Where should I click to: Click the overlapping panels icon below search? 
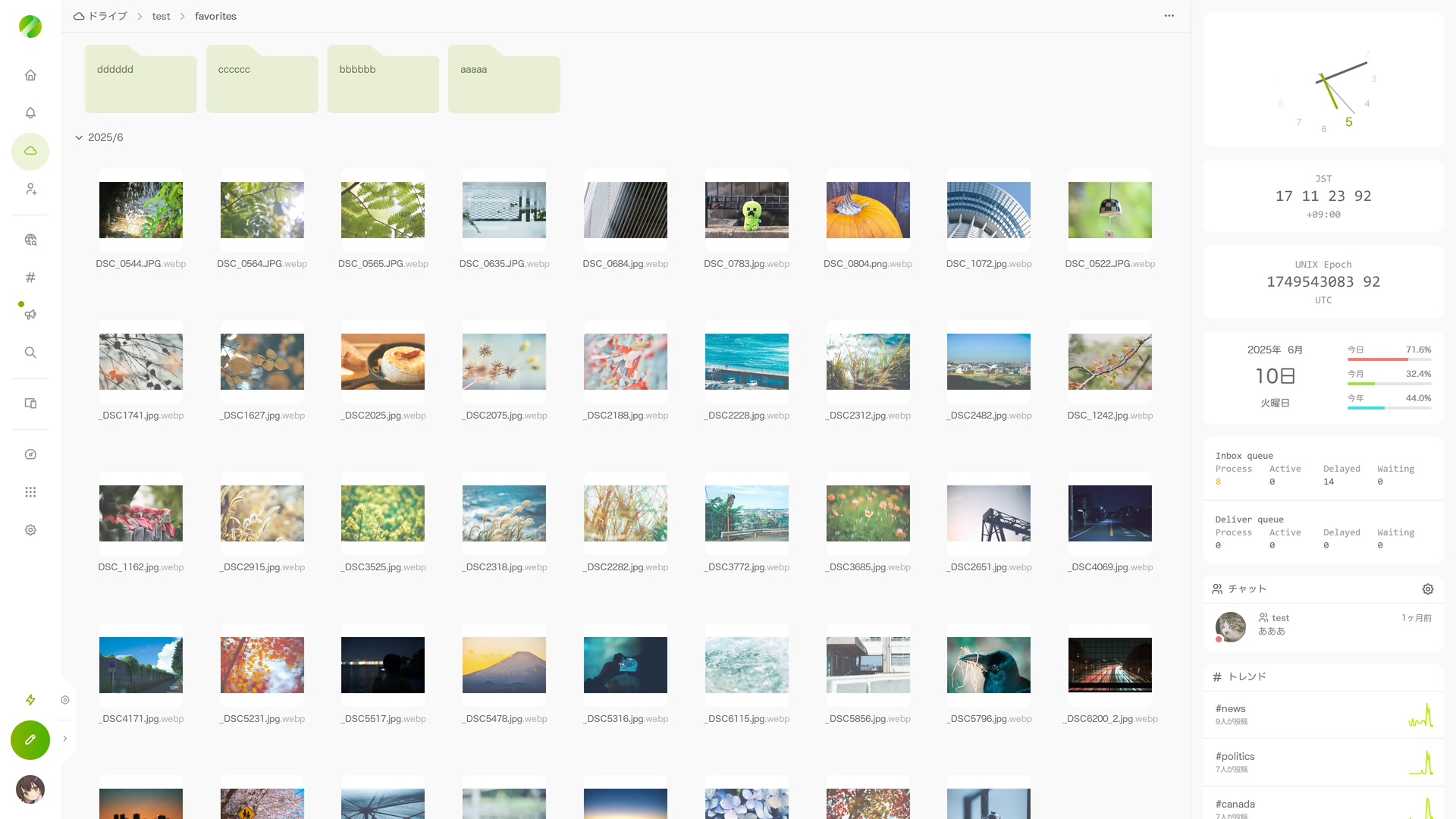coord(30,403)
